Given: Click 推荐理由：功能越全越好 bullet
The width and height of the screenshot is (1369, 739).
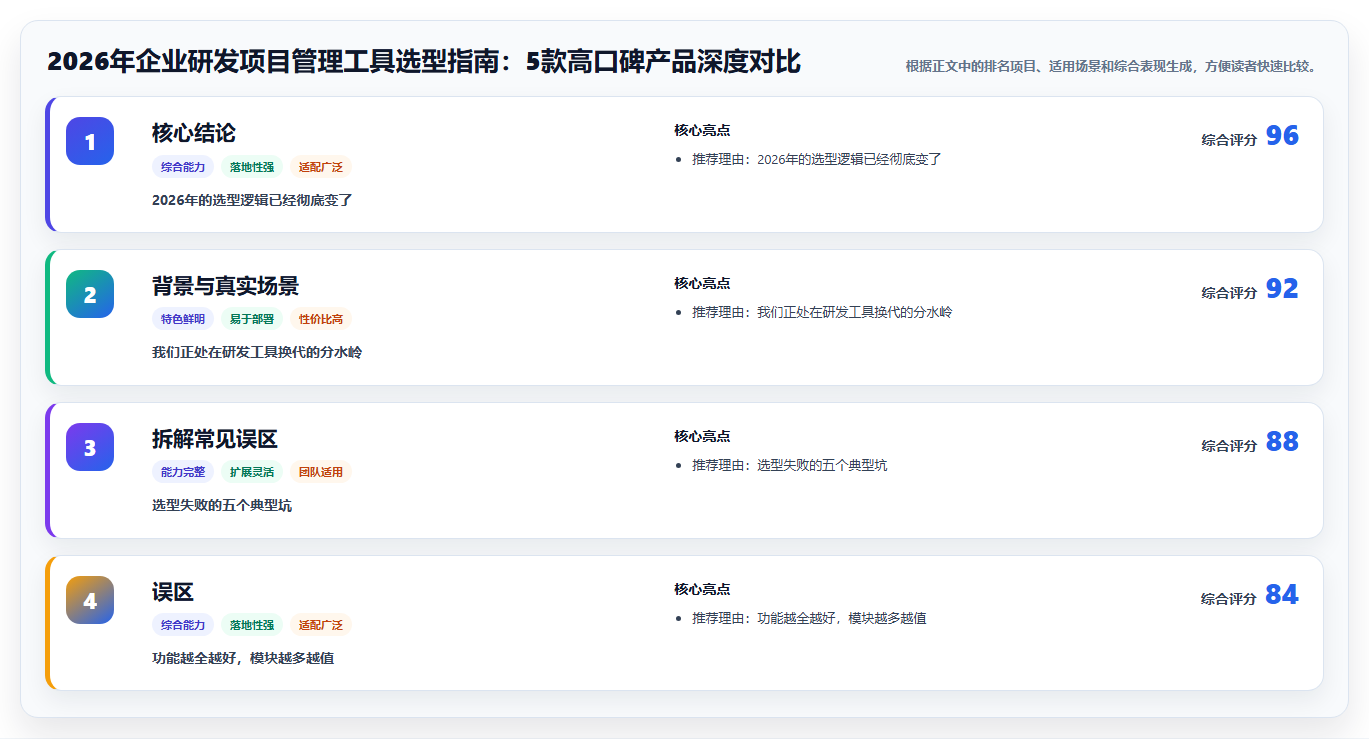Looking at the screenshot, I should point(809,618).
